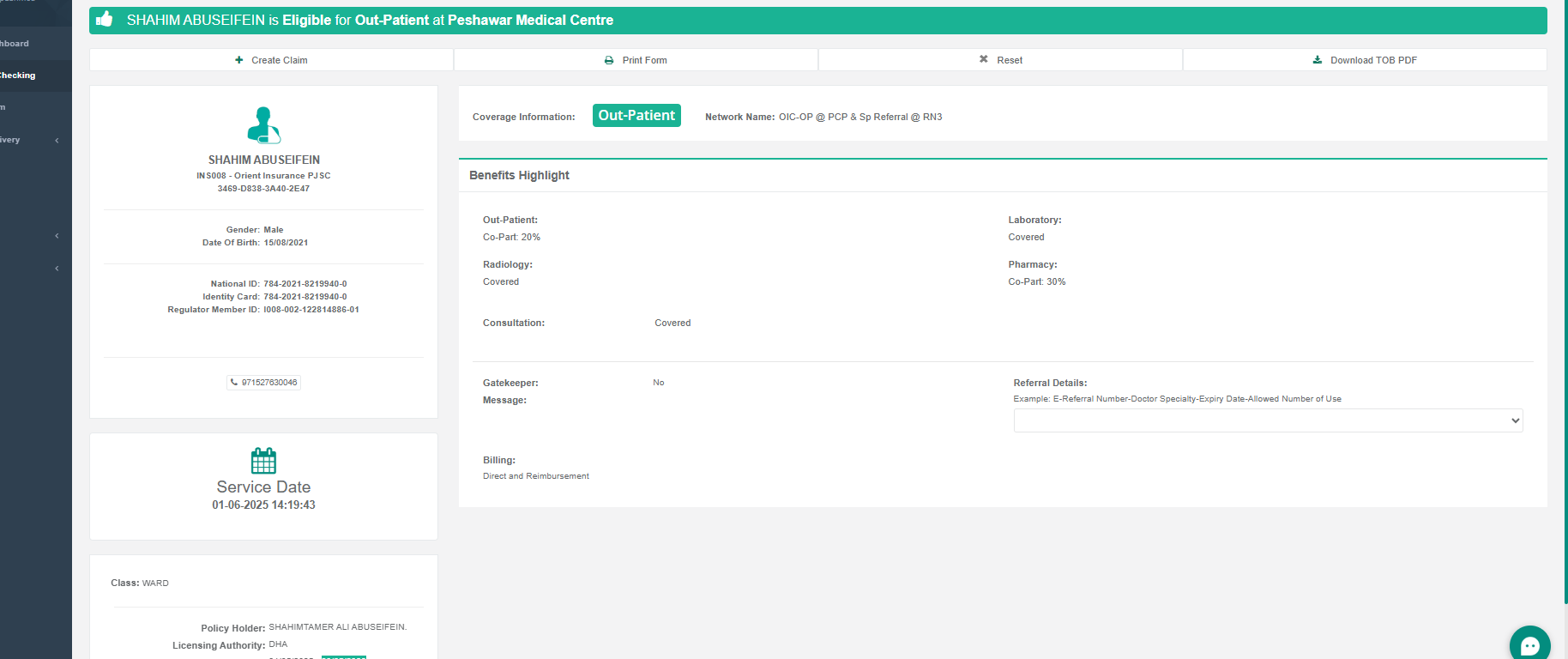Viewport: 1568px width, 659px height.
Task: Click the Consultation Covered value
Action: coord(672,323)
